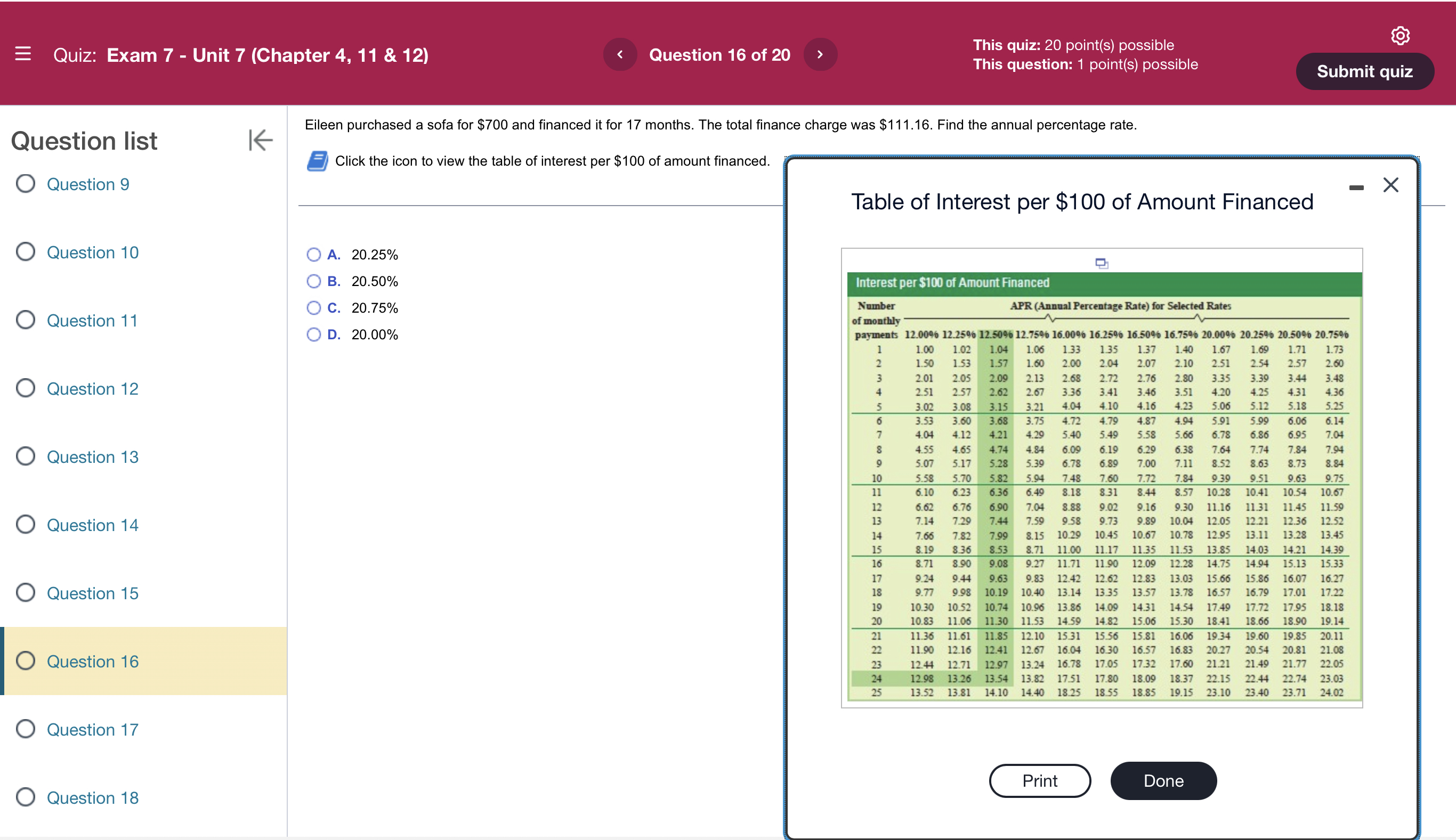Go to the previous question arrow
1456x840 pixels.
620,55
